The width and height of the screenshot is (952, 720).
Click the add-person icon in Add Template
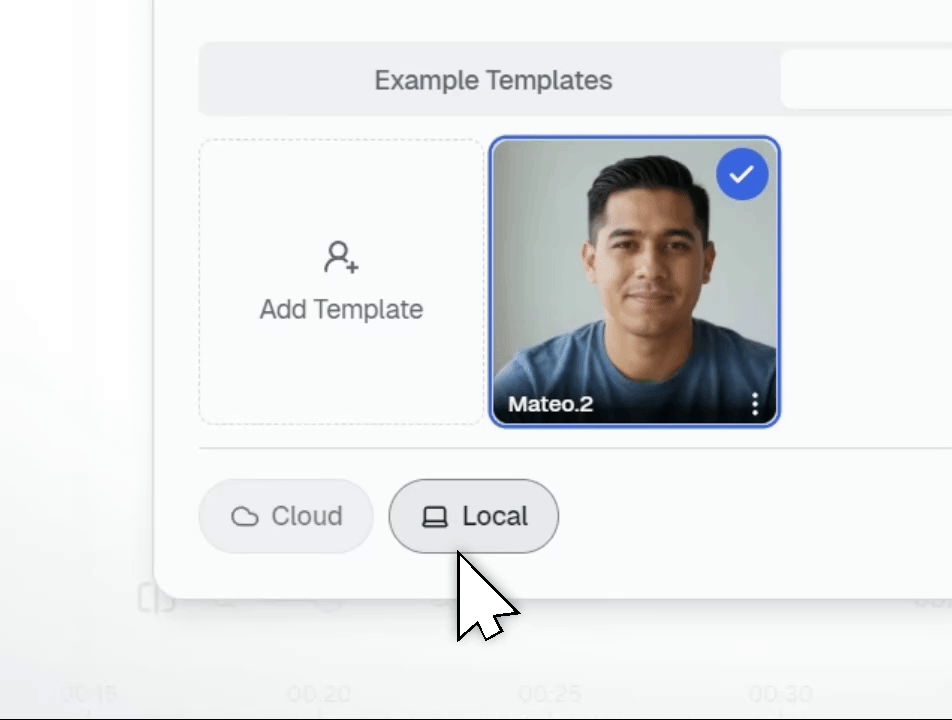(x=341, y=257)
